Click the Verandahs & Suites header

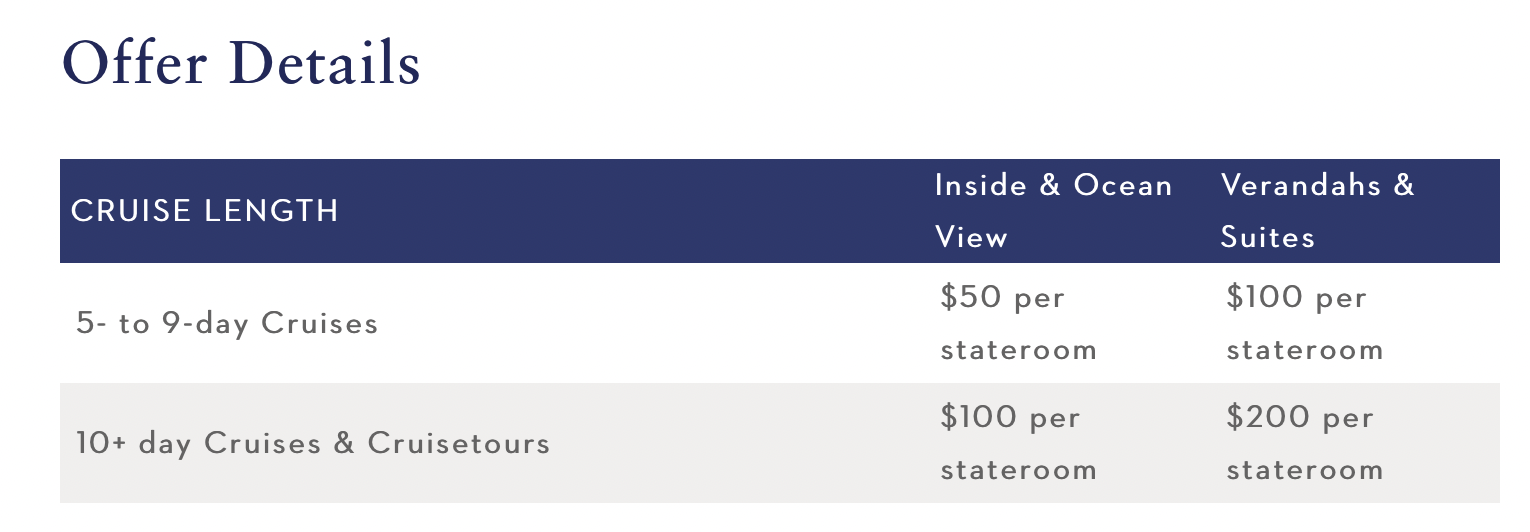click(1318, 211)
